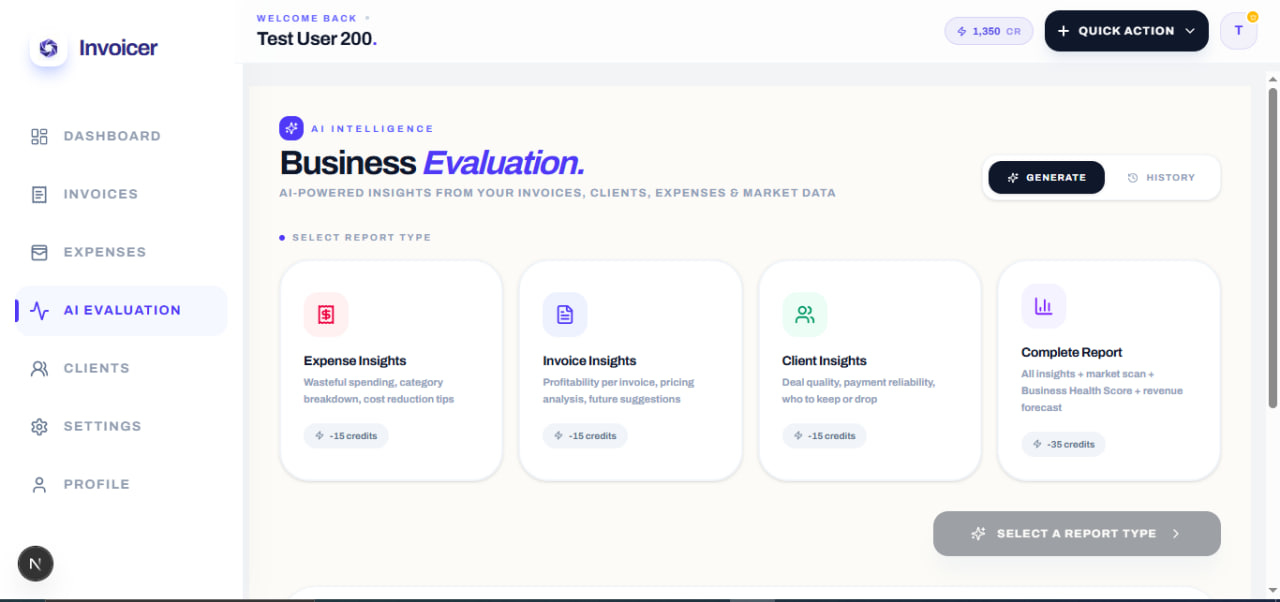Image resolution: width=1280 pixels, height=602 pixels.
Task: Click the Complete Report bar chart icon
Action: pos(1043,306)
